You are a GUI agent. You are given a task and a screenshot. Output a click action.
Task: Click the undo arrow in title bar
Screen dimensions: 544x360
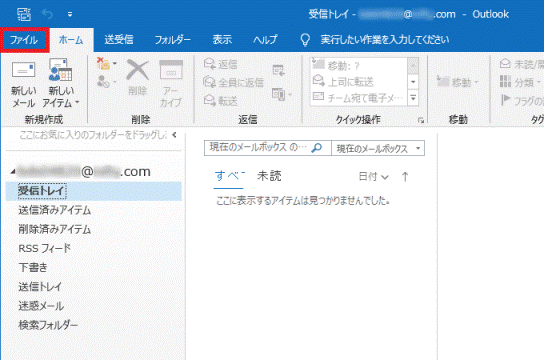click(47, 14)
